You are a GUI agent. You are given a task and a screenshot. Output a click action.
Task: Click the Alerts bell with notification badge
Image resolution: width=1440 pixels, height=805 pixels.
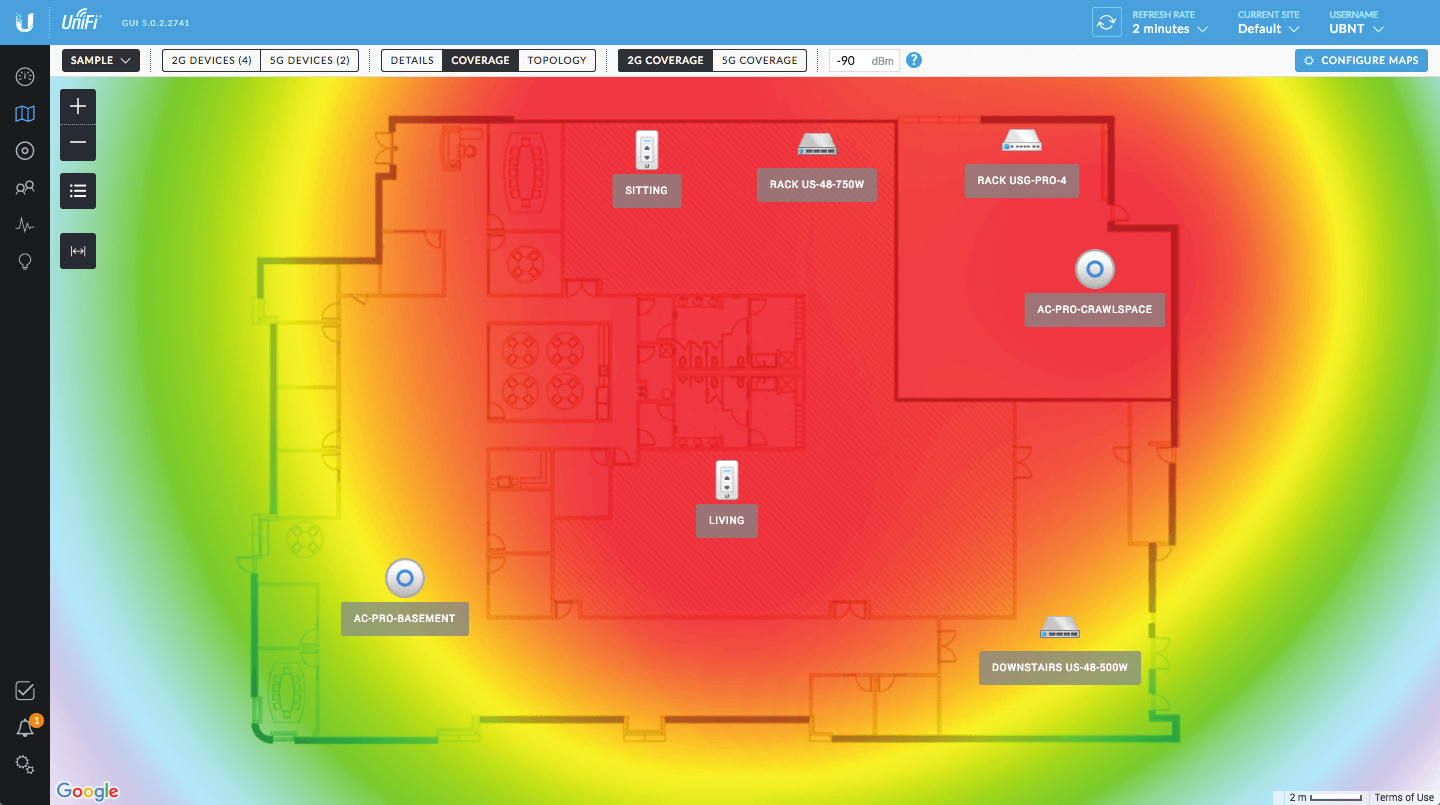pos(24,727)
